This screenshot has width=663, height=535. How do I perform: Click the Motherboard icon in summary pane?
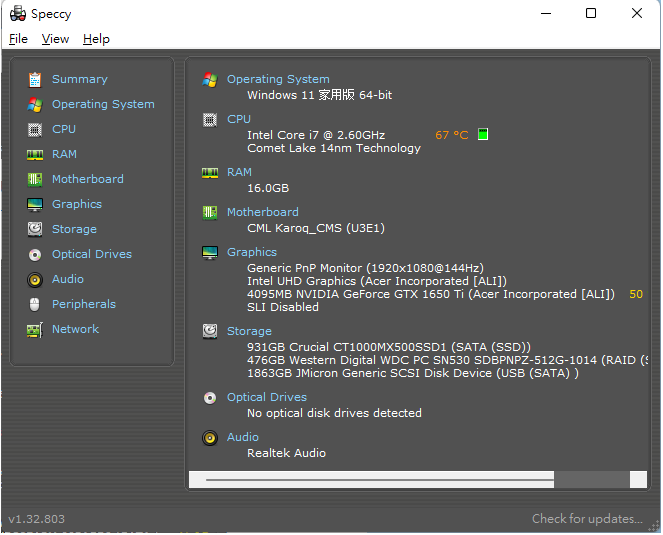click(210, 212)
